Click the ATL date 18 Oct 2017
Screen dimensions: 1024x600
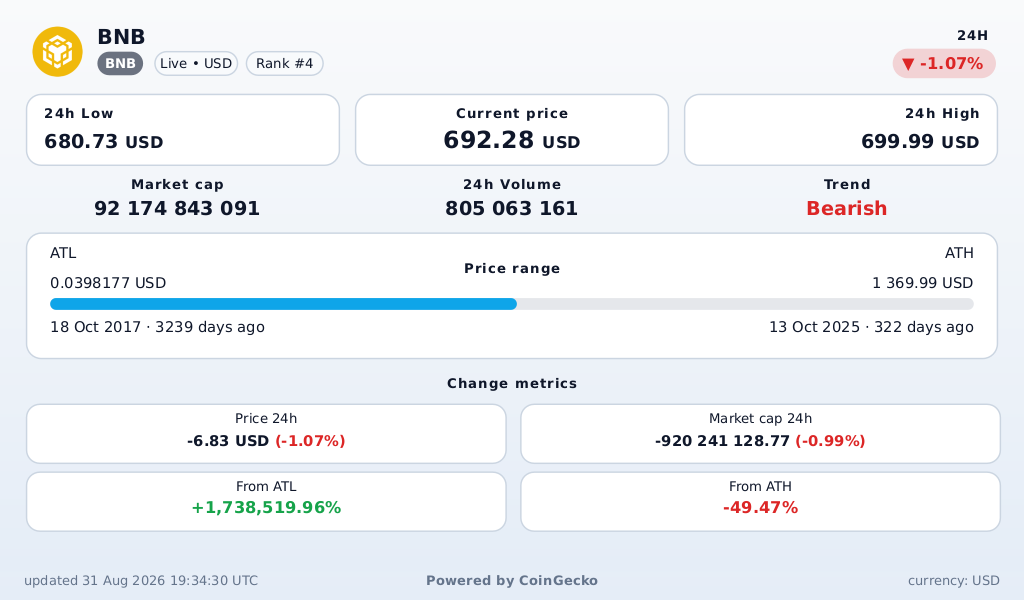[95, 327]
